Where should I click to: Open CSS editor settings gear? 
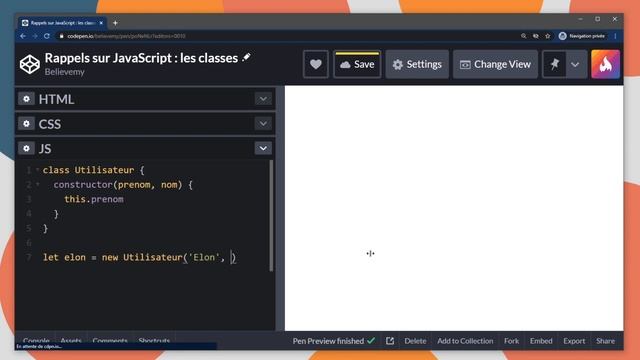pyautogui.click(x=26, y=123)
